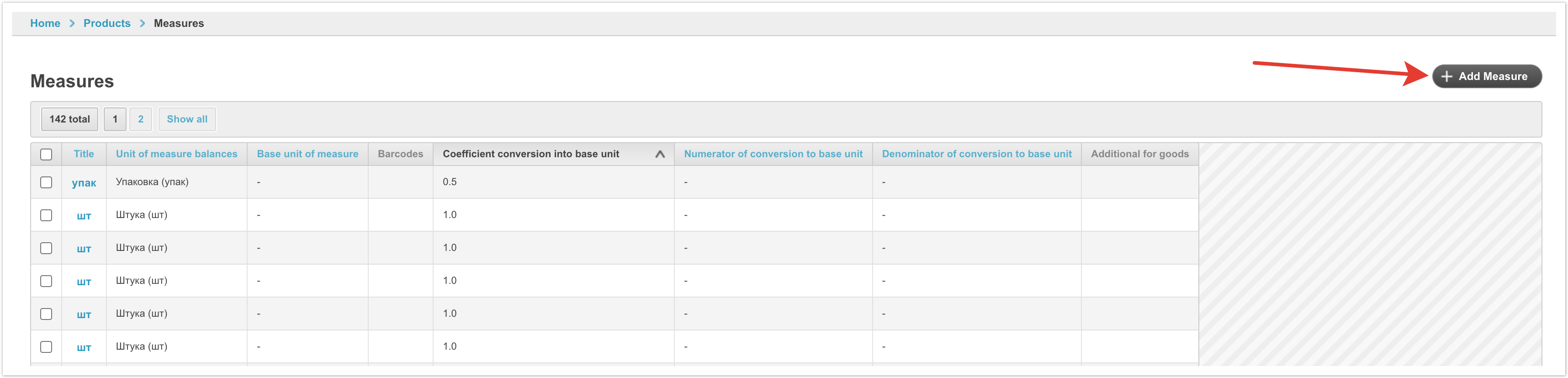
Task: Click the chevron after Home in breadcrumb
Action: pyautogui.click(x=72, y=23)
